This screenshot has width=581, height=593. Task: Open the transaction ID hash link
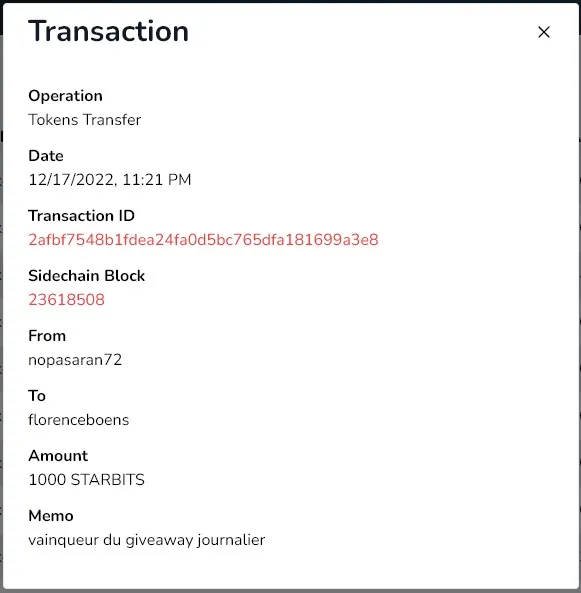click(x=203, y=240)
